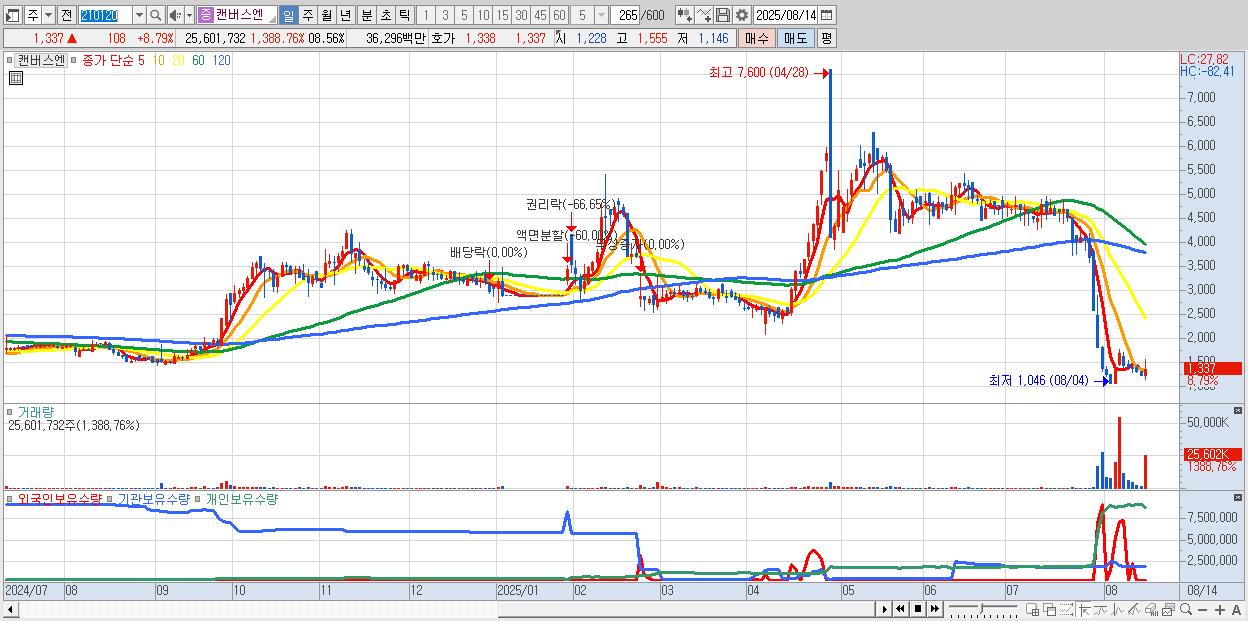1248x621 pixels.
Task: Click the indicator add icon with dropdown
Action: tap(685, 15)
